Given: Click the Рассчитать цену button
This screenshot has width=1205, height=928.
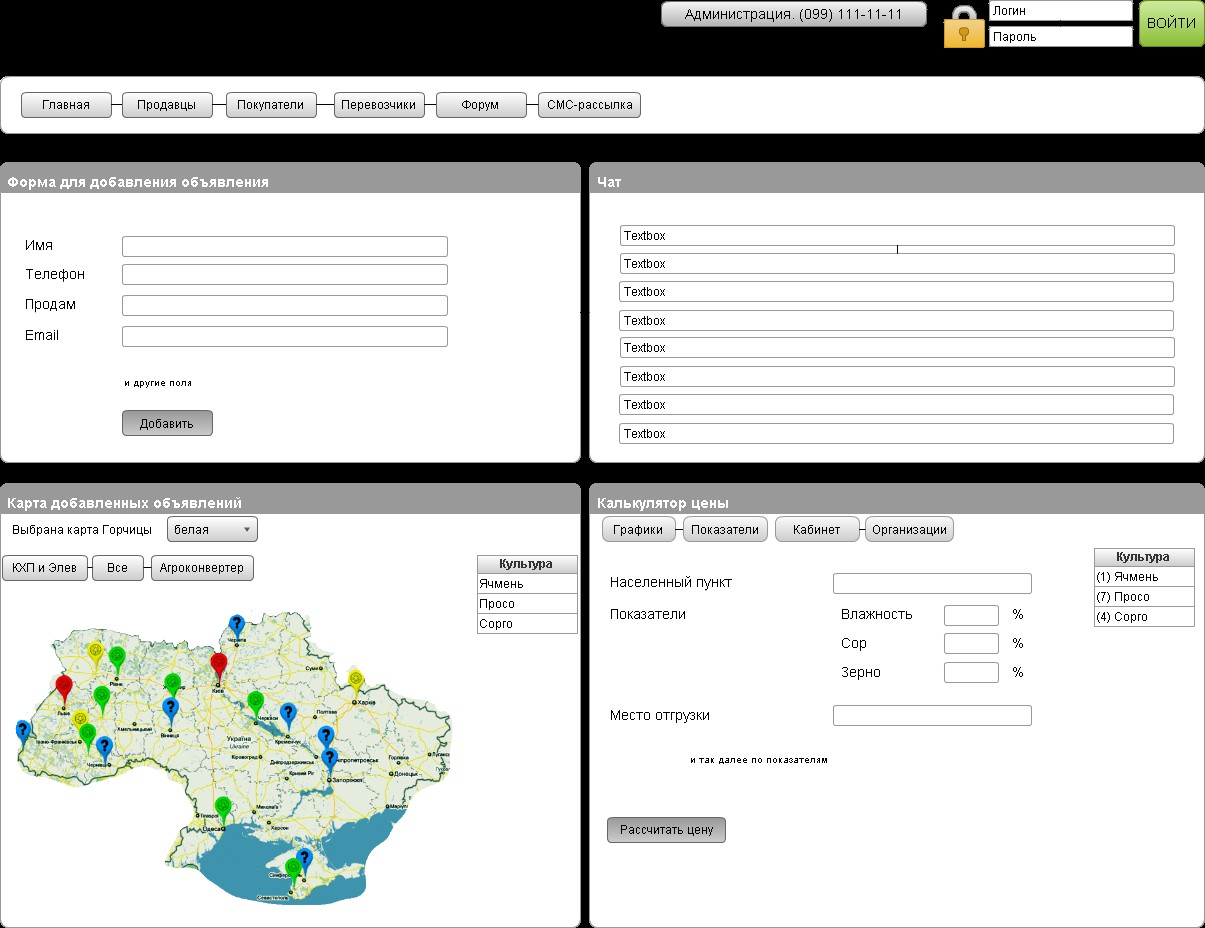Looking at the screenshot, I should click(x=666, y=830).
